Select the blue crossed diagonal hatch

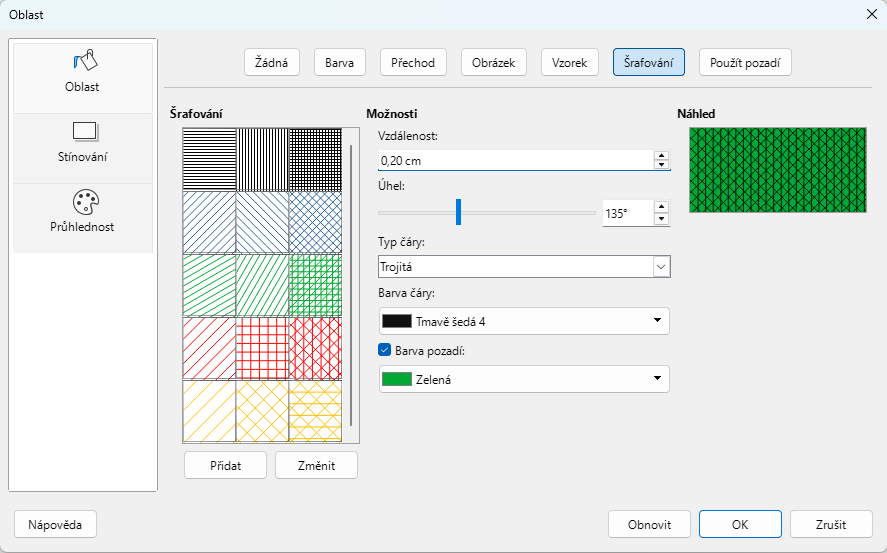pyautogui.click(x=316, y=222)
